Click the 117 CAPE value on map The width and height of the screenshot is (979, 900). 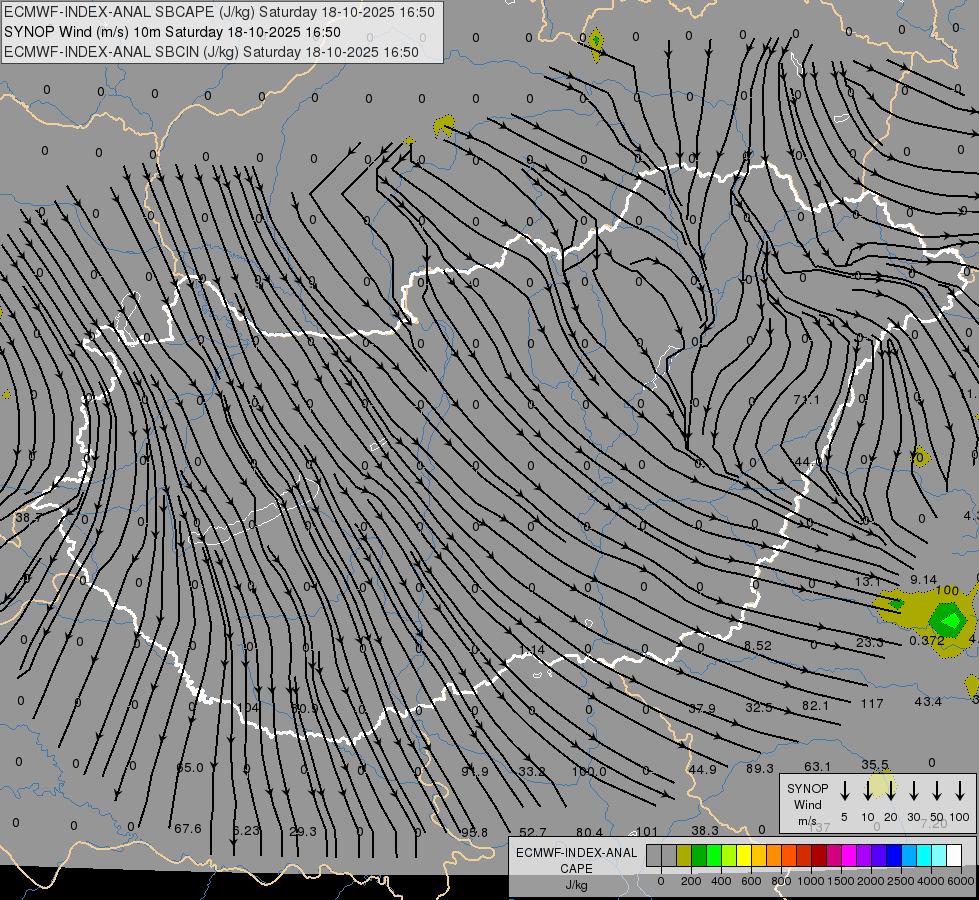[872, 704]
